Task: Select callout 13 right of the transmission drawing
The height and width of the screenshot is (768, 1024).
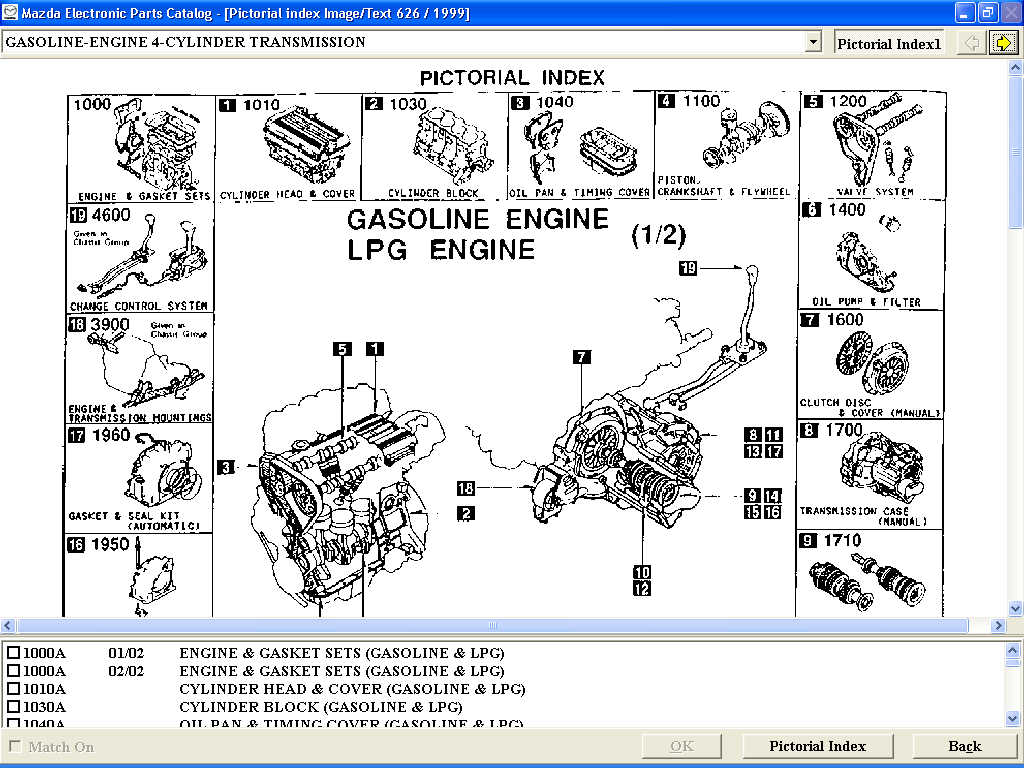Action: 753,451
